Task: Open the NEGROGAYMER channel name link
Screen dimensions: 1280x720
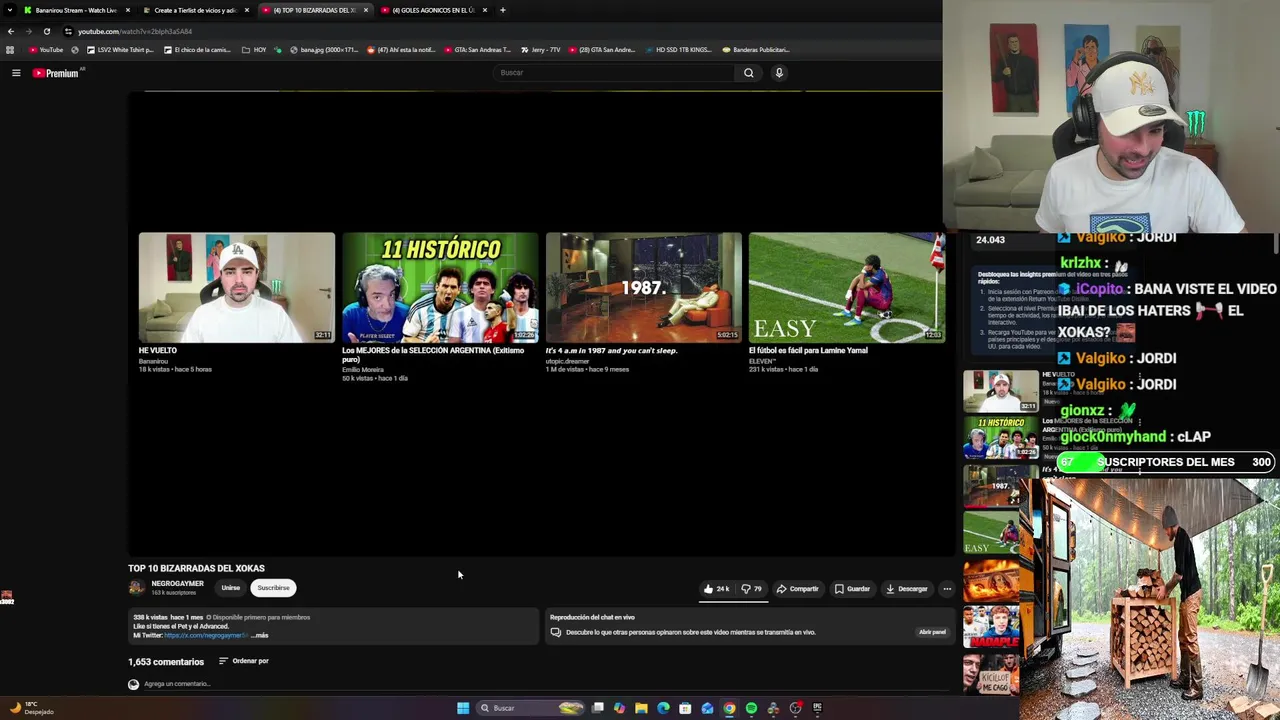Action: pyautogui.click(x=177, y=584)
